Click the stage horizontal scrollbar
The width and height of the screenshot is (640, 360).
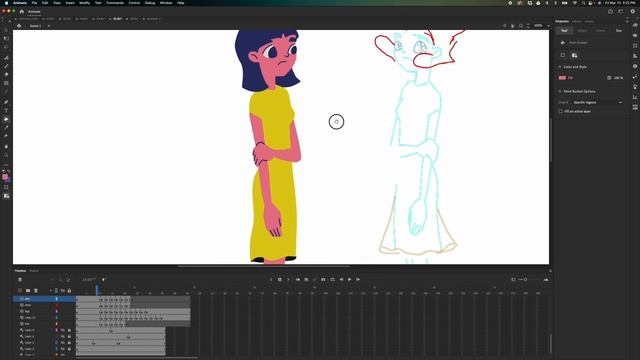click(x=264, y=266)
